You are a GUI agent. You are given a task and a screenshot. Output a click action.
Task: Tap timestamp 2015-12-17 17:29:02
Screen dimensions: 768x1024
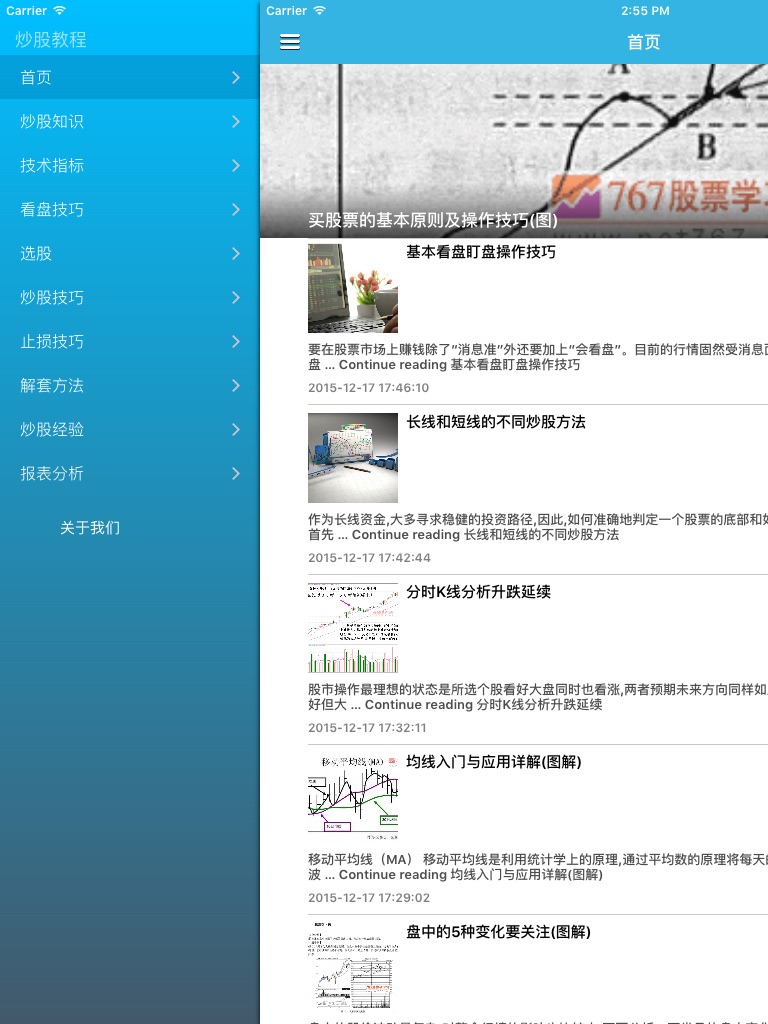click(369, 897)
